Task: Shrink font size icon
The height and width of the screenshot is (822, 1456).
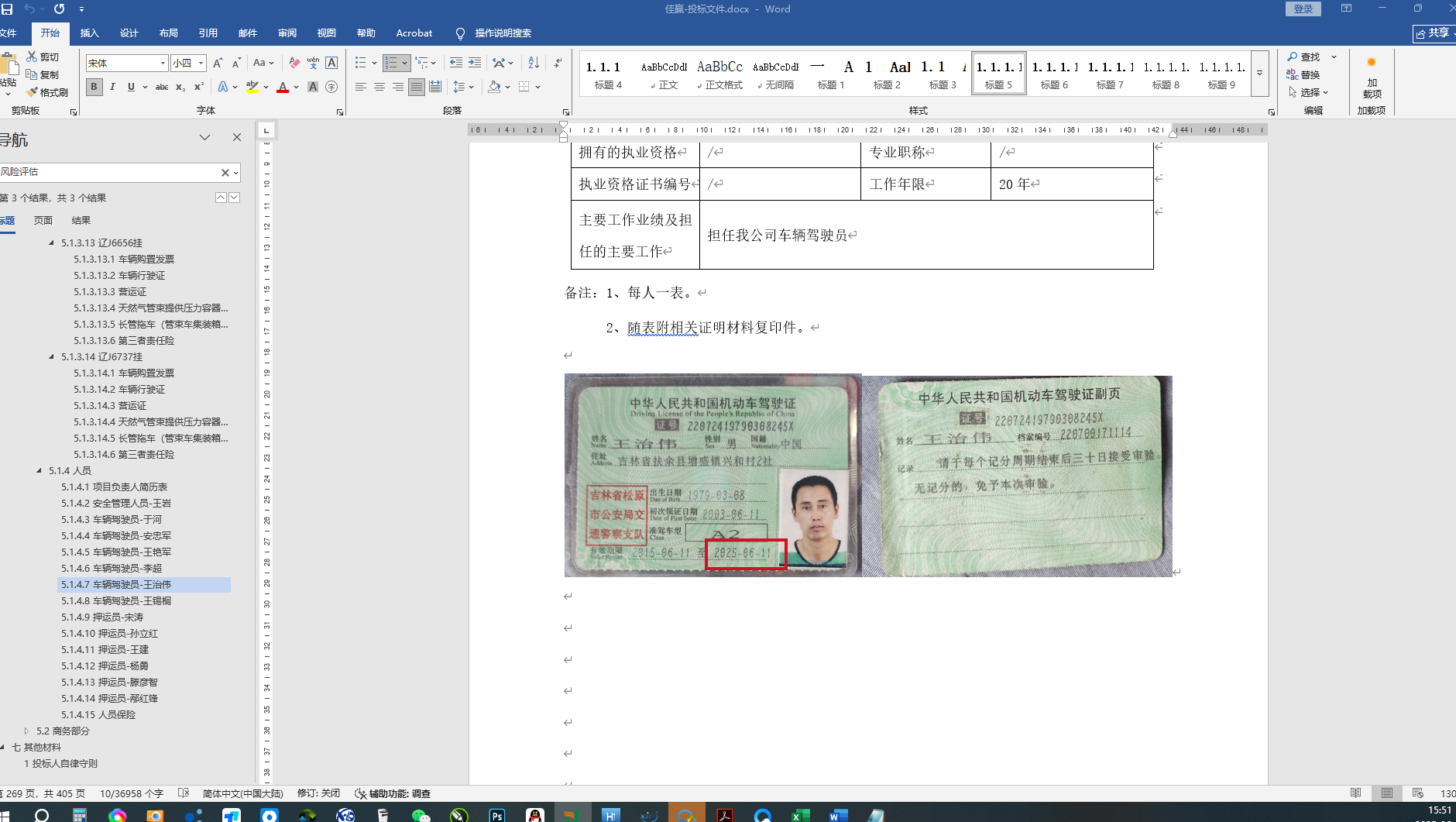Action: (x=236, y=63)
